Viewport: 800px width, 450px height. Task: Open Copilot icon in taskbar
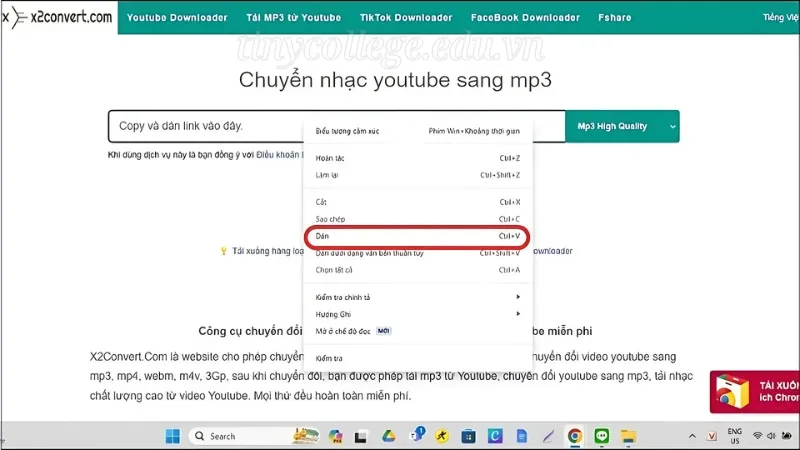pos(335,436)
